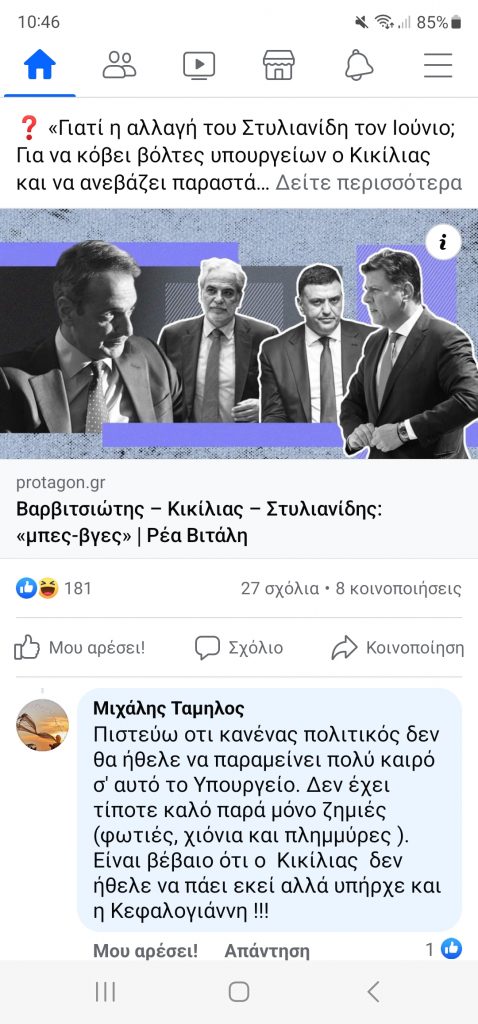Screen dimensions: 478x1024
Task: Open the Friends tab icon
Action: [120, 65]
